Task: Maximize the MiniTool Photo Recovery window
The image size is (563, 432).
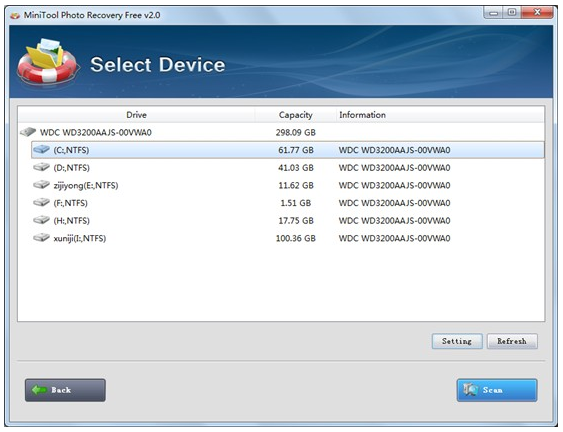Action: (512, 13)
